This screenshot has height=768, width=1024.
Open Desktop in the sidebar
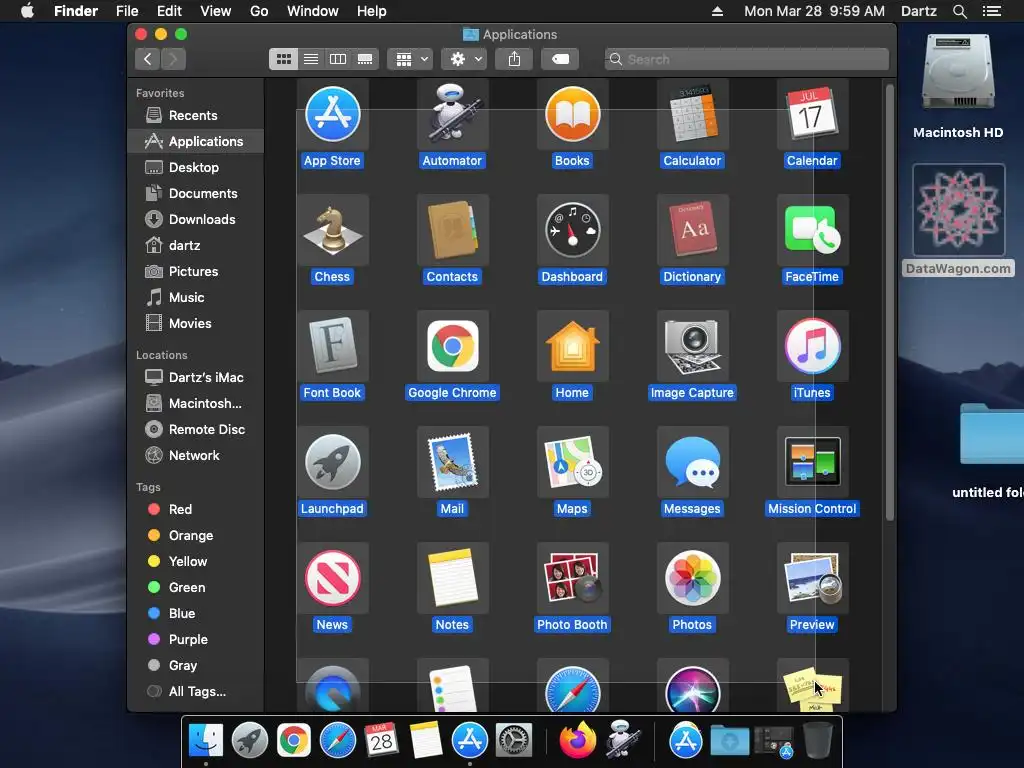click(x=195, y=167)
